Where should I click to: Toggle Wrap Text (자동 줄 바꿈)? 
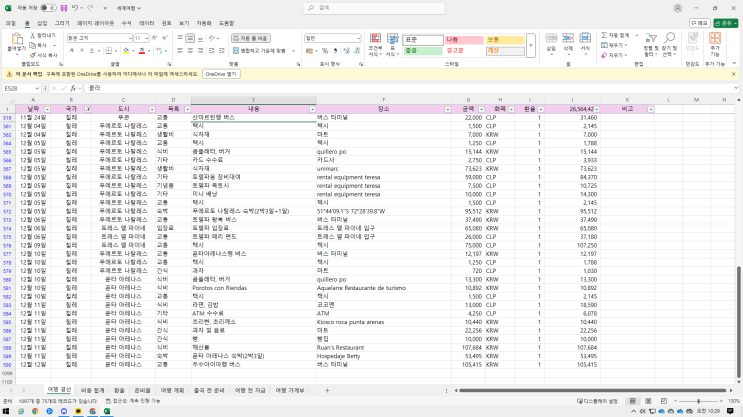tap(251, 38)
